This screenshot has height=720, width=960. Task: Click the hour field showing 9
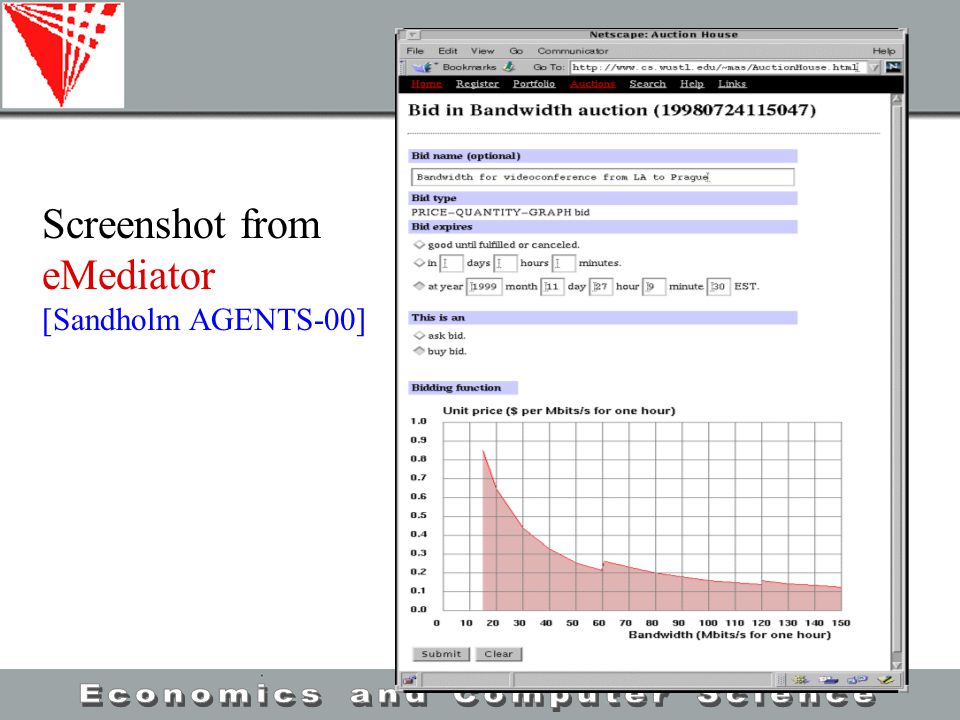pyautogui.click(x=653, y=287)
